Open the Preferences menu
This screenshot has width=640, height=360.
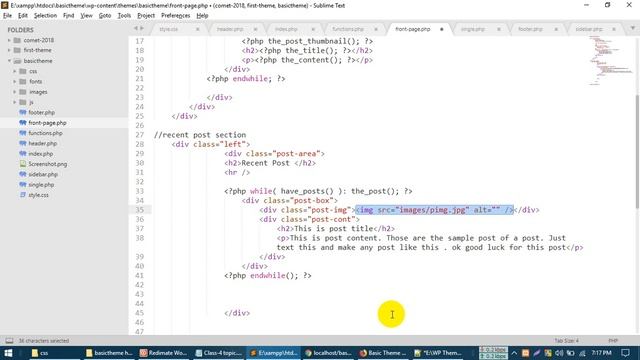point(176,16)
